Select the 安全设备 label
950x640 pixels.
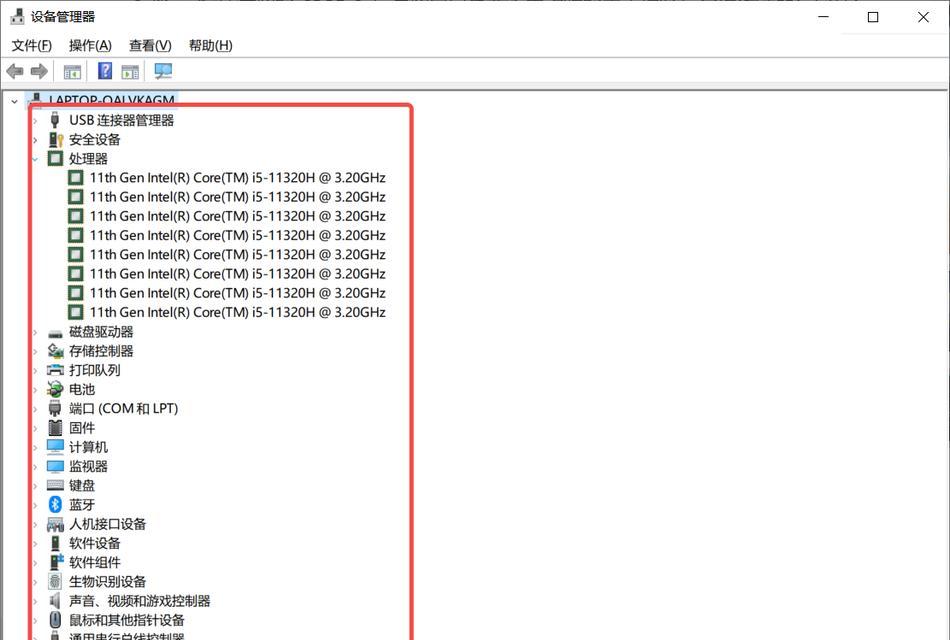pyautogui.click(x=95, y=139)
